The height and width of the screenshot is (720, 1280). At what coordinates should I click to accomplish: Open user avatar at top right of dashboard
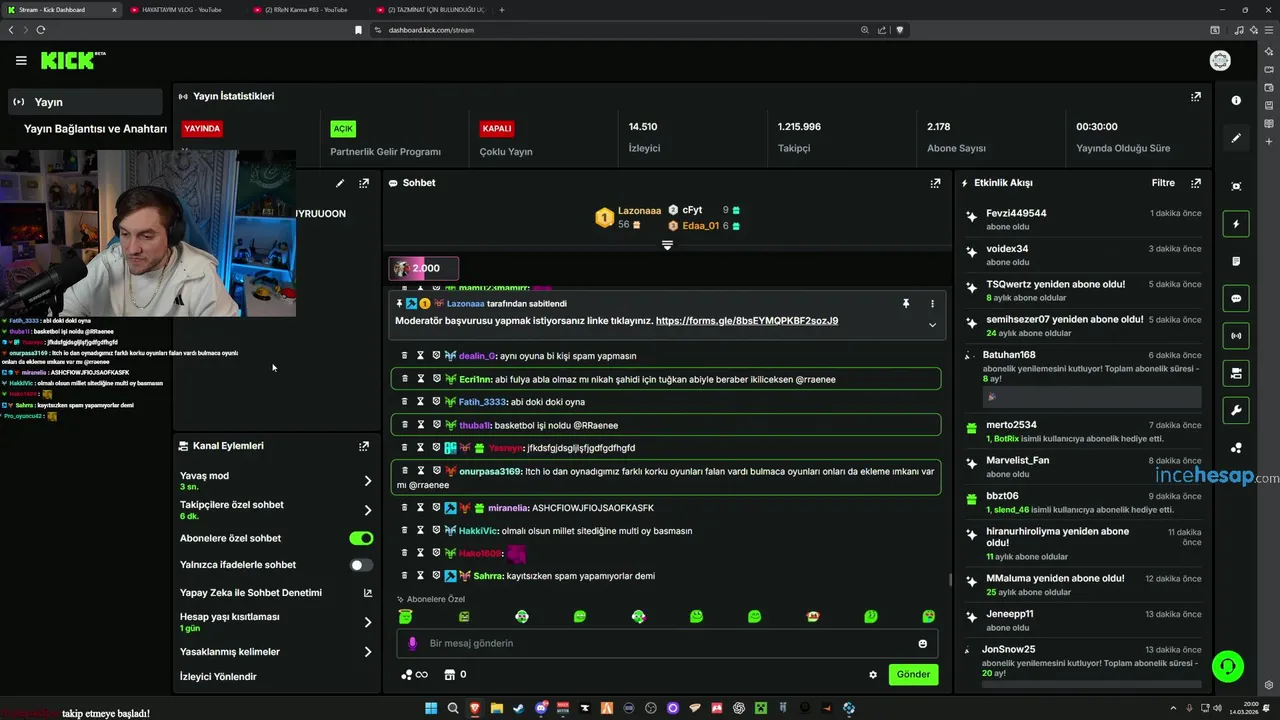coord(1220,61)
